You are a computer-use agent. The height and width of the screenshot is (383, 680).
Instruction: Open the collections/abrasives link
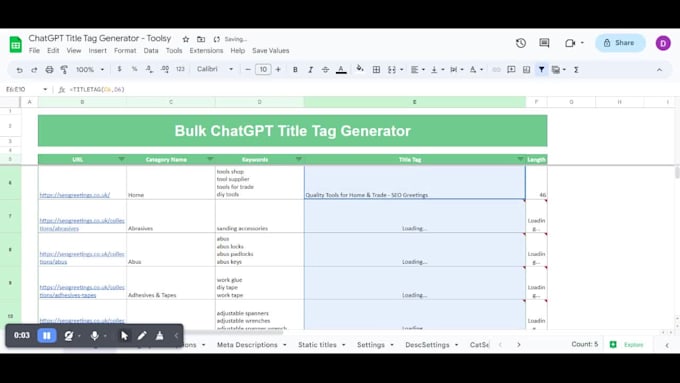click(82, 225)
